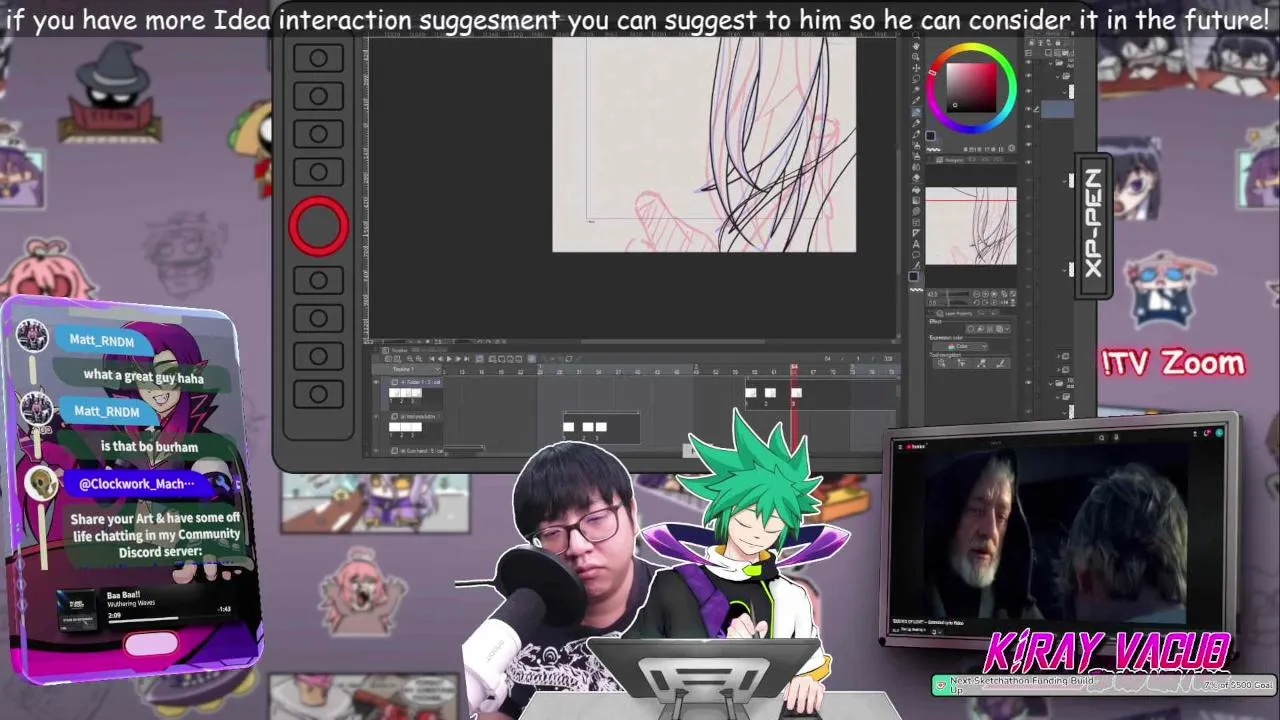Image resolution: width=1280 pixels, height=720 pixels.
Task: Click the '7% of 3500 Goal' text
Action: 1238,685
